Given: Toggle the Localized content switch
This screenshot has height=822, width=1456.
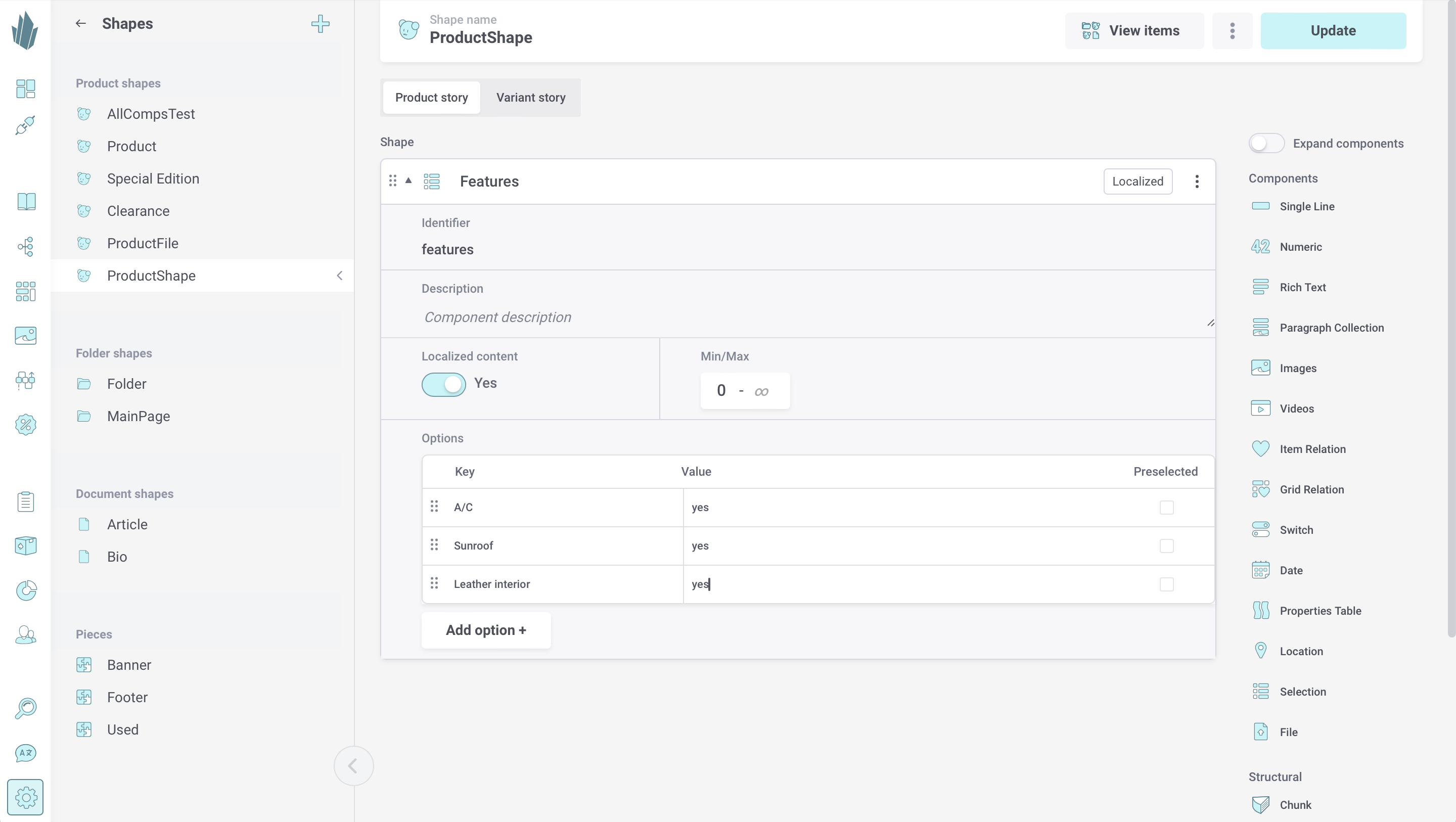Looking at the screenshot, I should (x=444, y=383).
